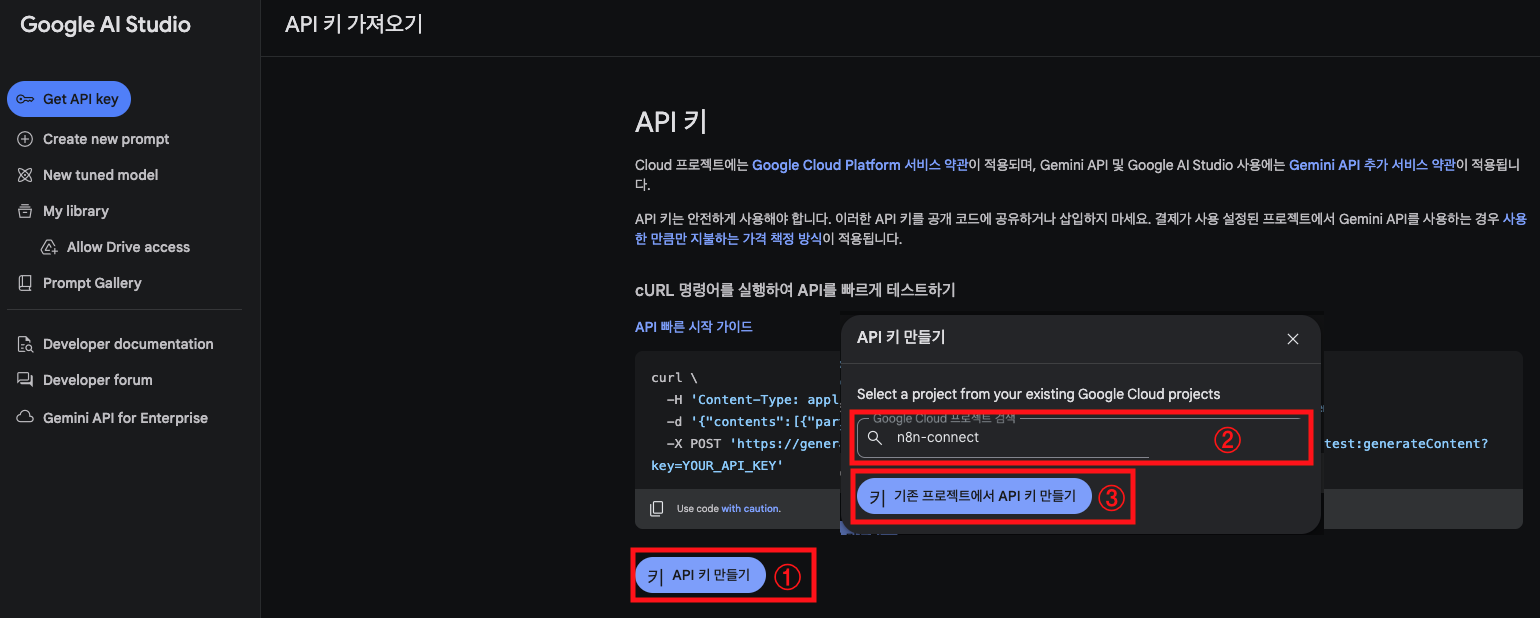This screenshot has height=618, width=1540.
Task: Click the magnifier icon in project search
Action: click(x=875, y=438)
